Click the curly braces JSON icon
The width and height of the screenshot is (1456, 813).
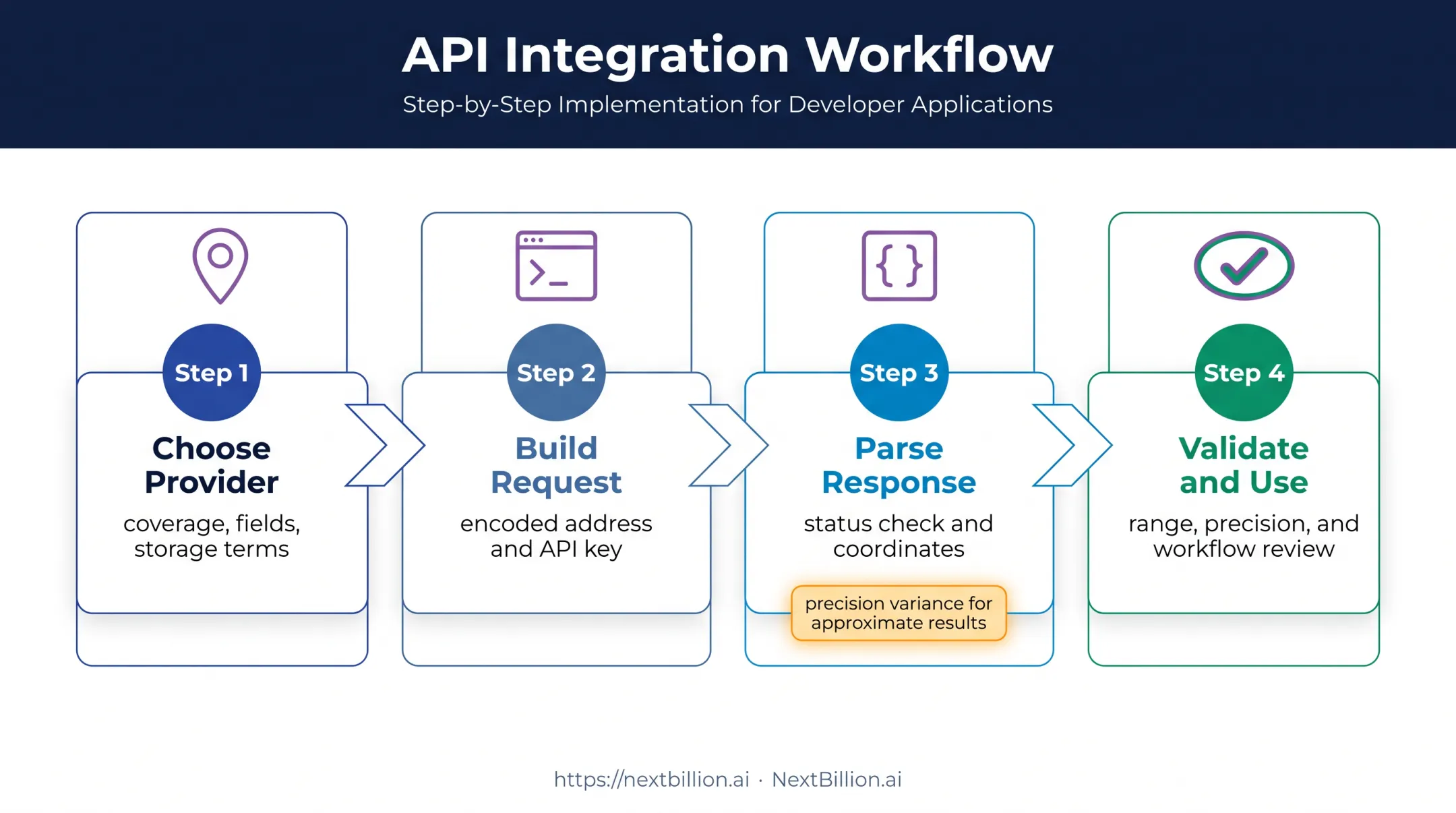pyautogui.click(x=899, y=266)
